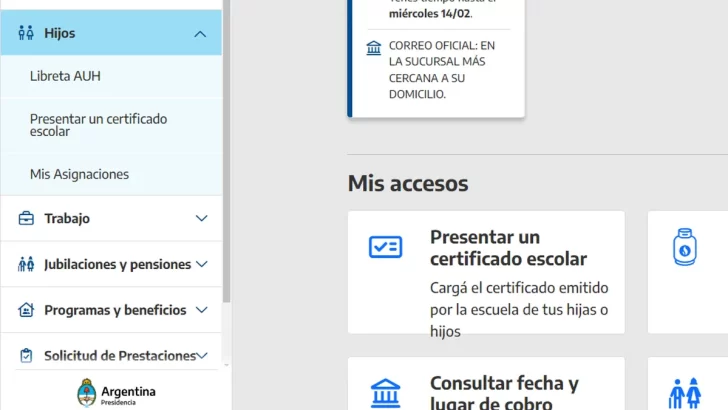Click the Programas y beneficios house icon

click(26, 310)
